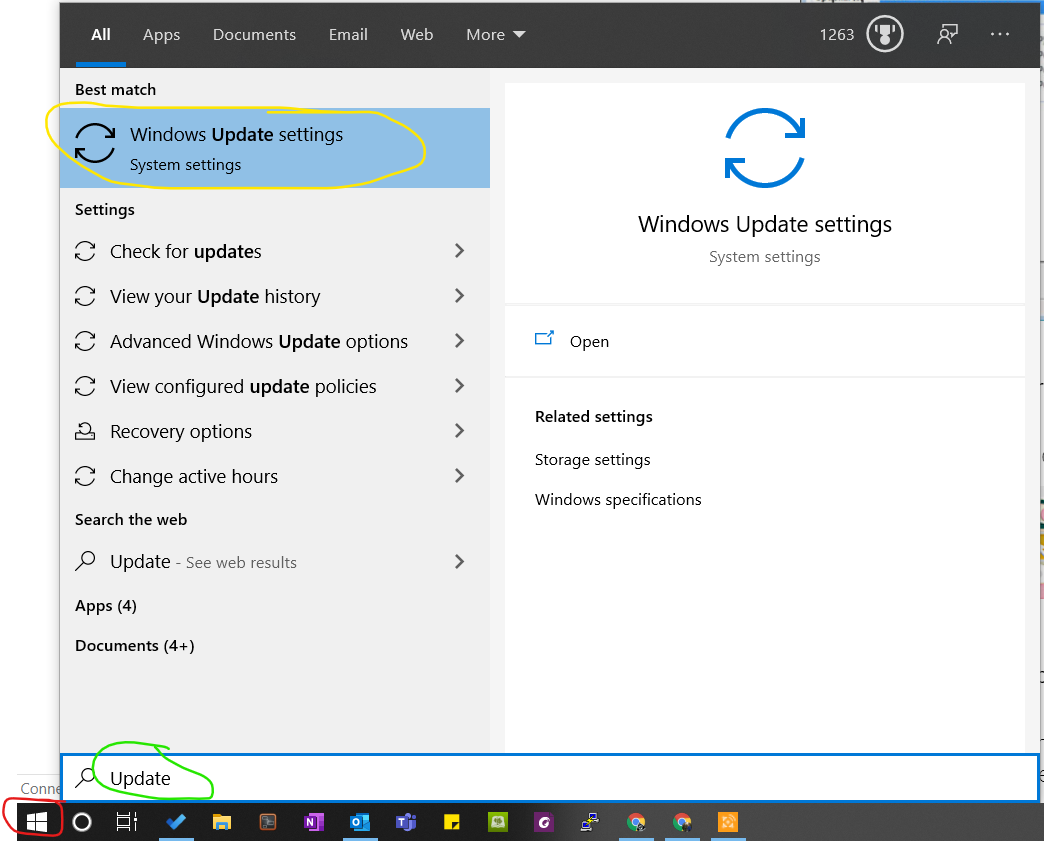Expand the View your Update history chevron
This screenshot has width=1044, height=841.
click(459, 296)
